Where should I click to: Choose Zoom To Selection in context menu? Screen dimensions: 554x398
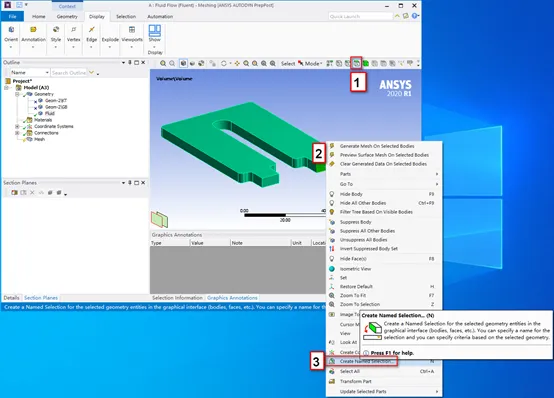pos(384,304)
